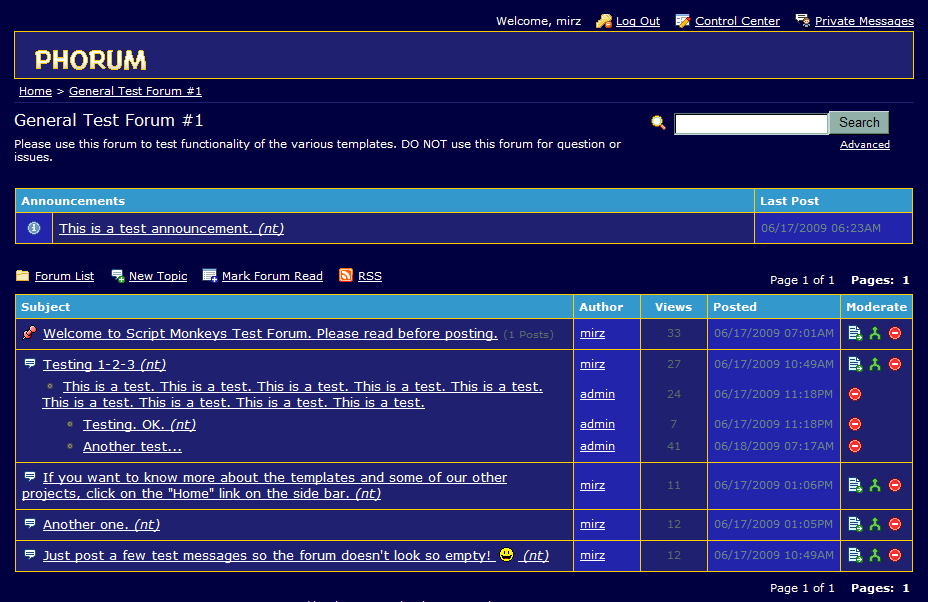Move the 'If you want to know more' topic
The image size is (928, 602).
tap(855, 485)
